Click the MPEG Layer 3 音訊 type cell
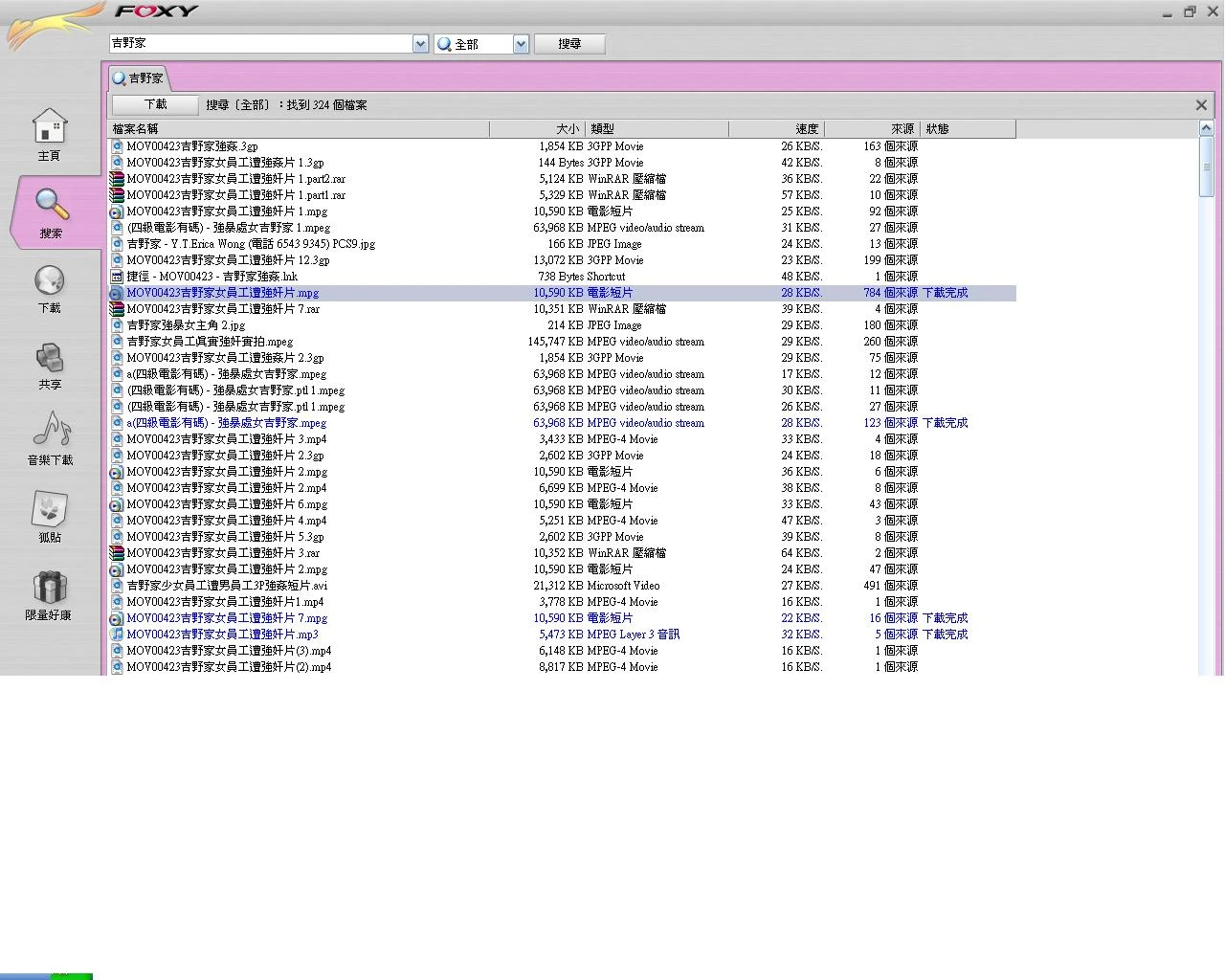The image size is (1225, 980). click(634, 635)
